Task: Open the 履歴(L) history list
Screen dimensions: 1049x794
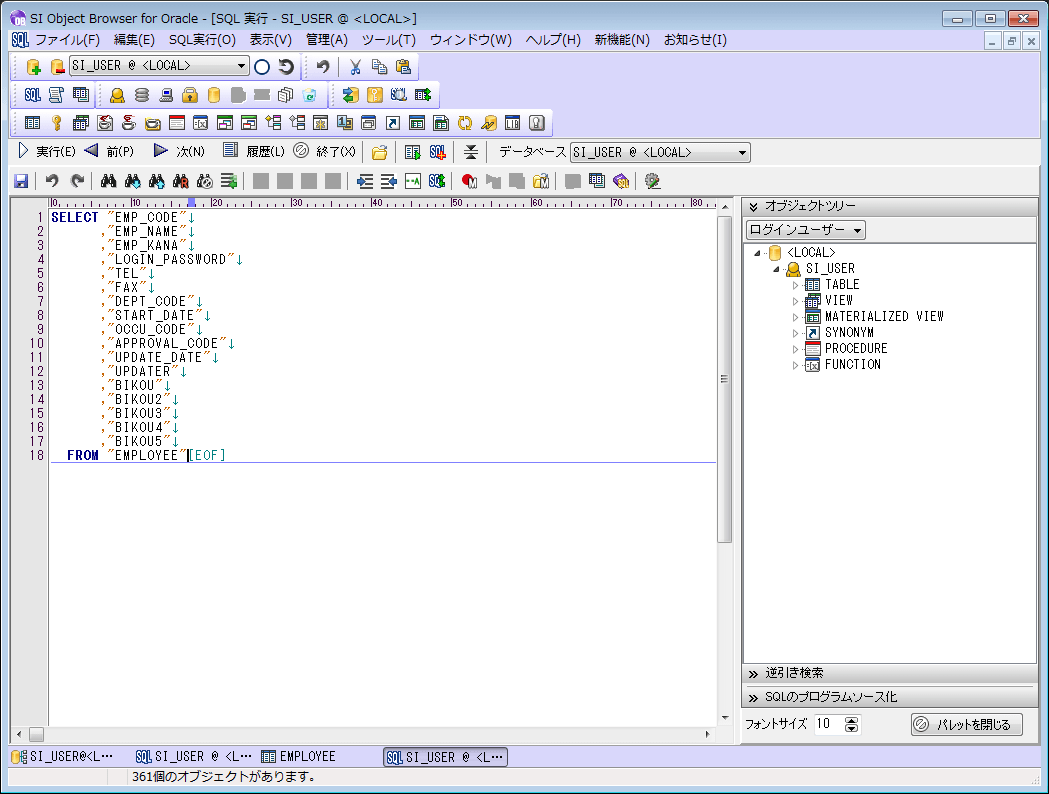Action: coord(254,152)
